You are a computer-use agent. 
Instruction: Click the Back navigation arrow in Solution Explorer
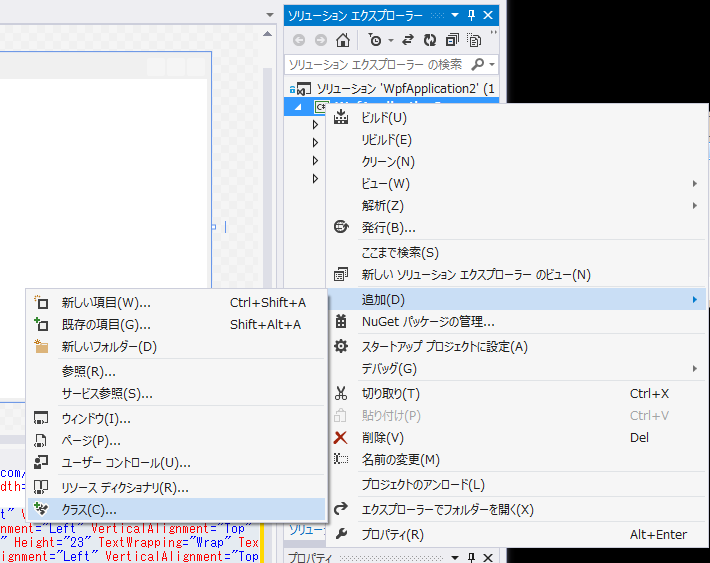click(x=299, y=40)
